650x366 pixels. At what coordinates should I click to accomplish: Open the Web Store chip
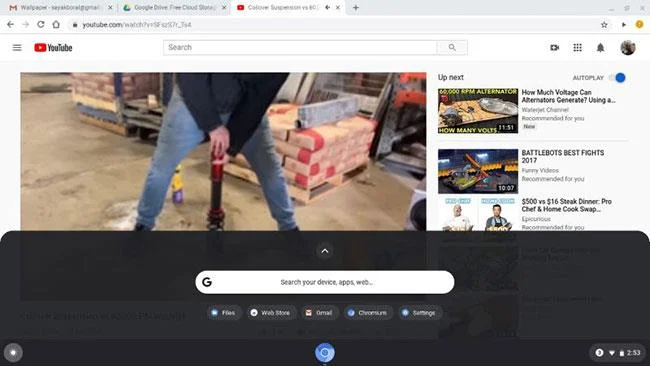tap(271, 313)
